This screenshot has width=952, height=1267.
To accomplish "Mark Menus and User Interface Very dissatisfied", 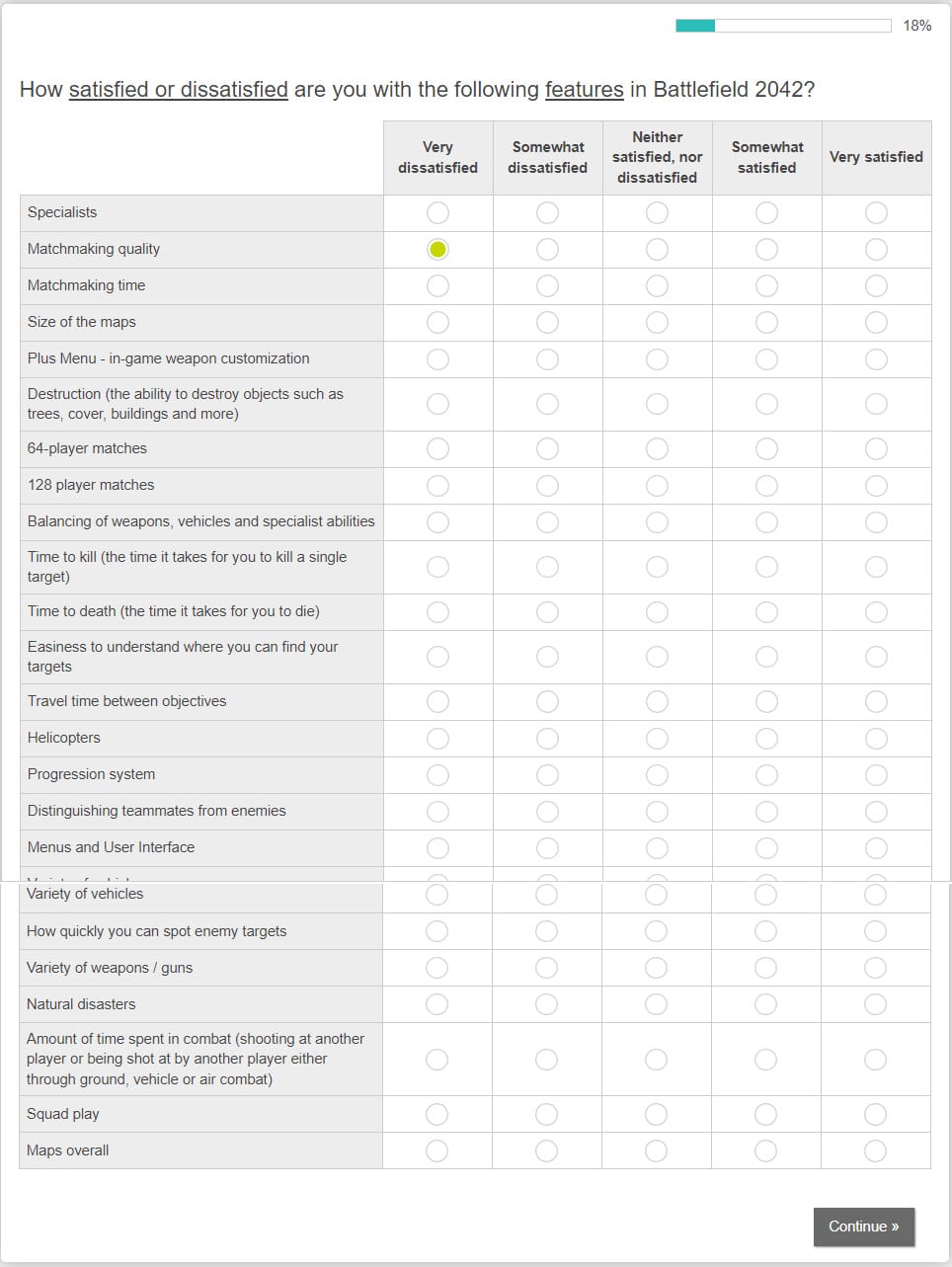I will 437,848.
